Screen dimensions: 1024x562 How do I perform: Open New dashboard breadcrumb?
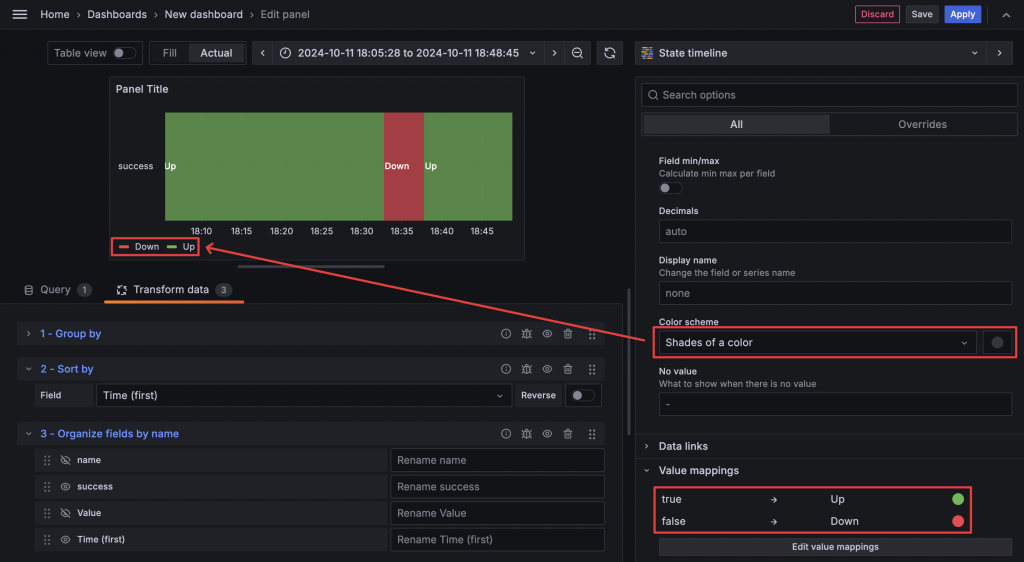click(204, 14)
